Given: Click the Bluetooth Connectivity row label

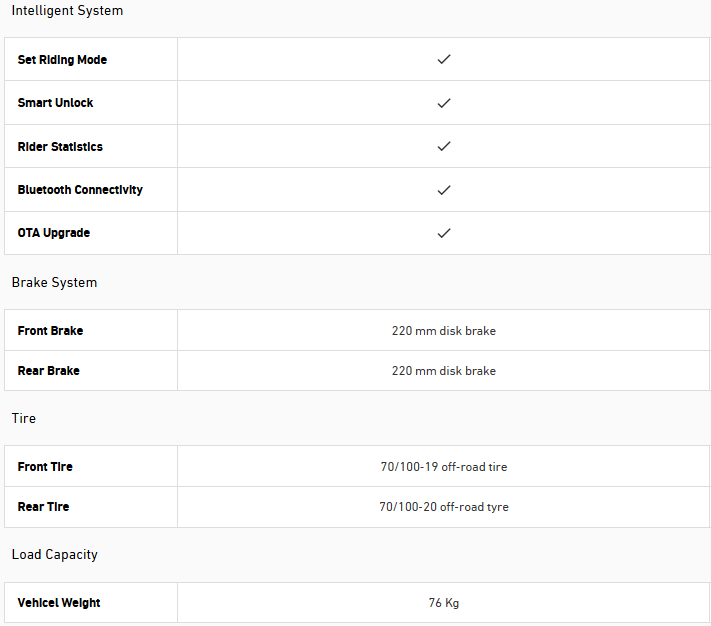Looking at the screenshot, I should point(80,190).
